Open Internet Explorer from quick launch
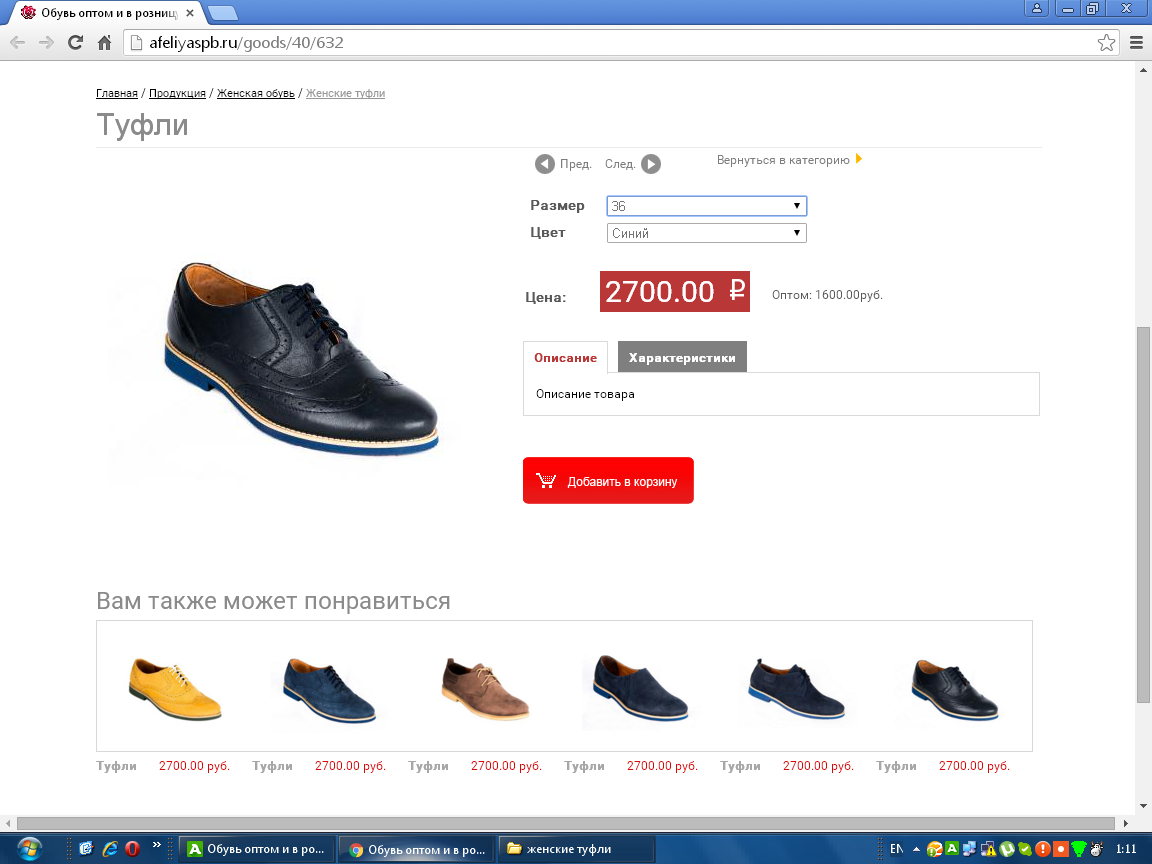 (109, 848)
